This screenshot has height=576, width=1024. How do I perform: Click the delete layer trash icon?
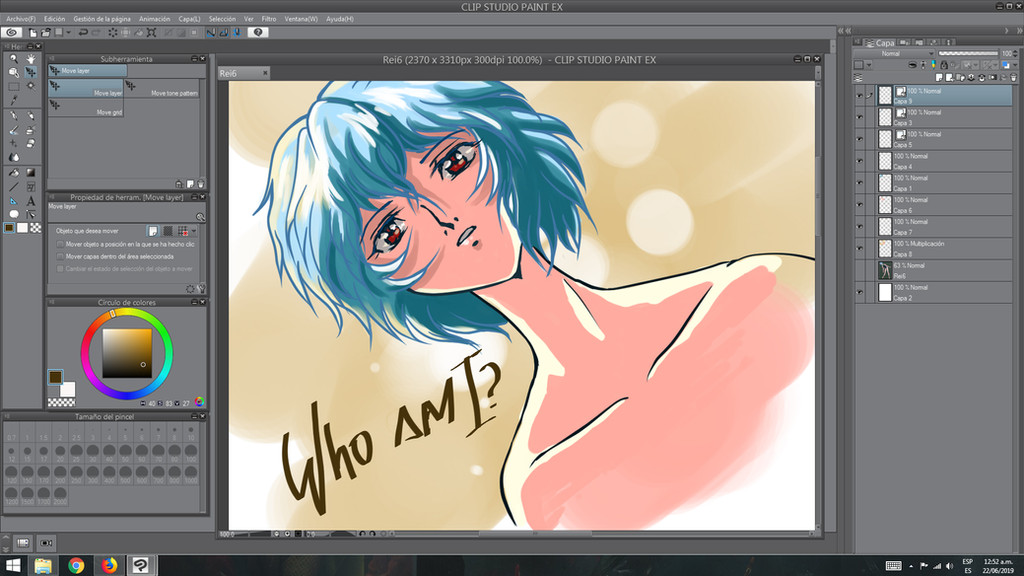pyautogui.click(x=1014, y=77)
